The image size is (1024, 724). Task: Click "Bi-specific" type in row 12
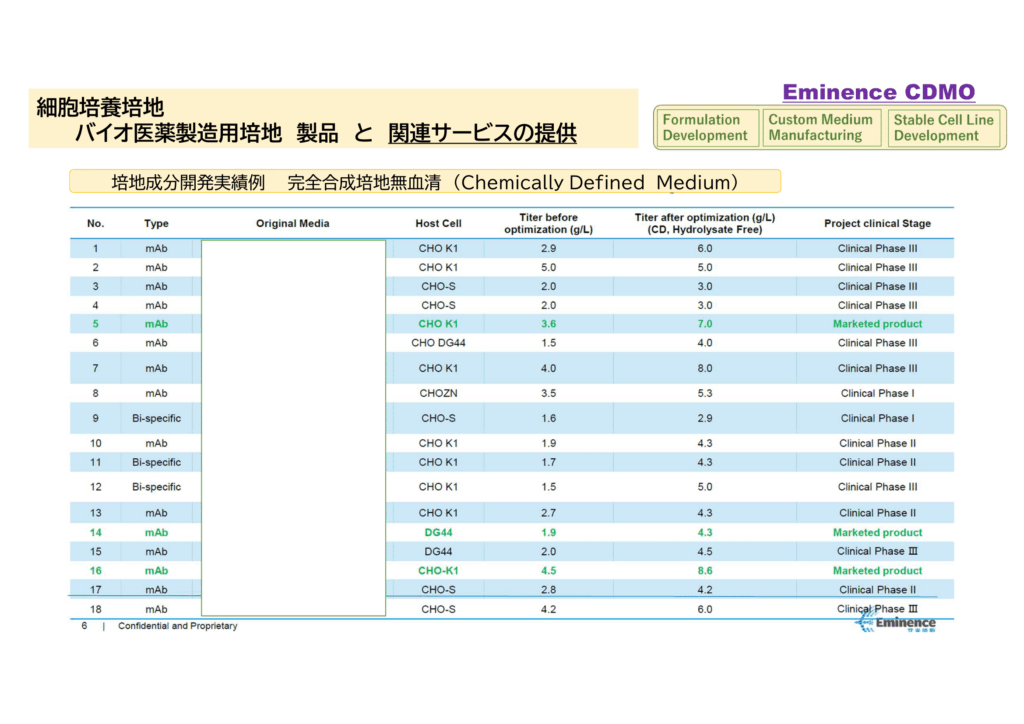156,487
